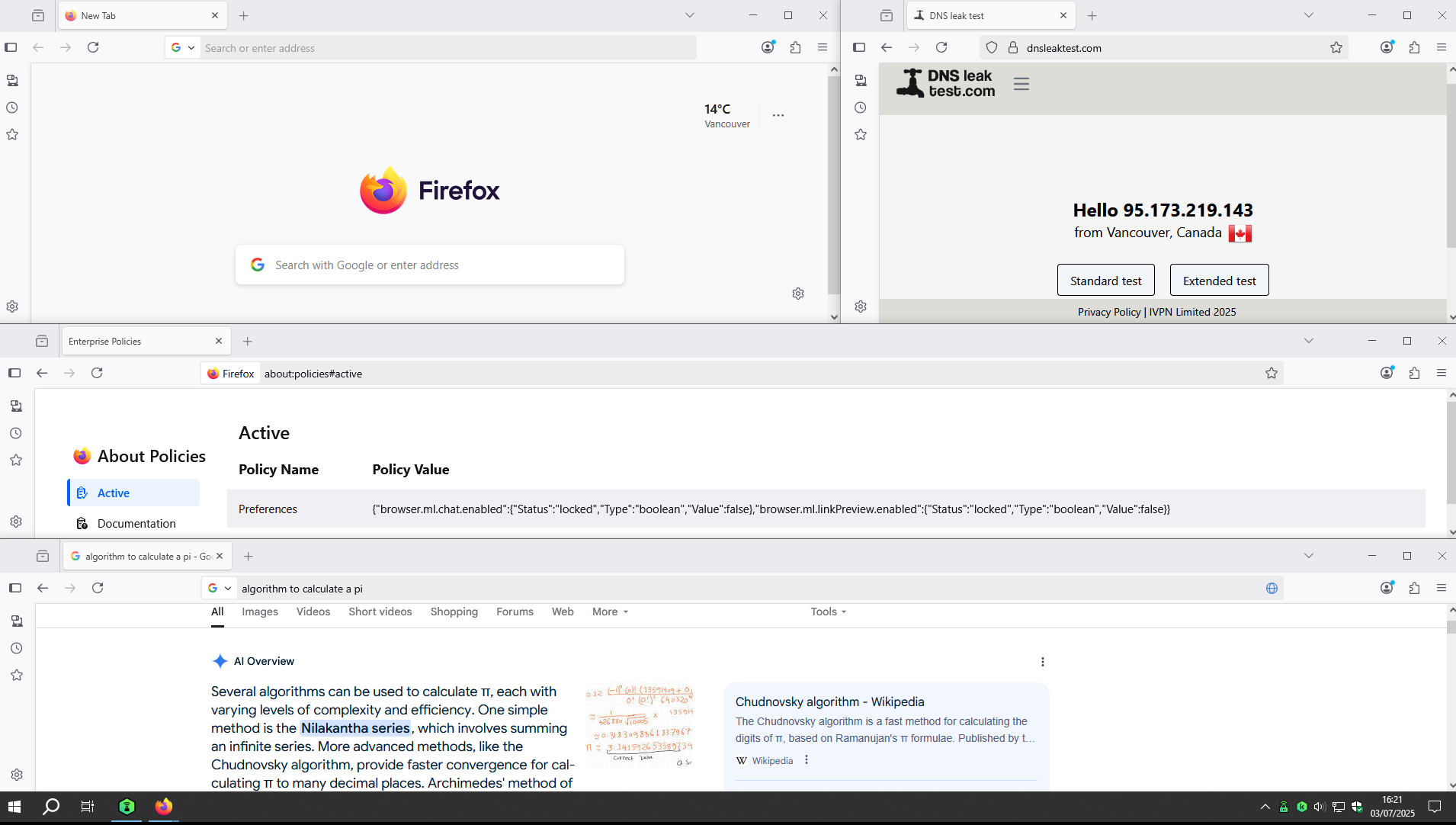Open volume control in system tray
The width and height of the screenshot is (1456, 825).
coord(1320,807)
